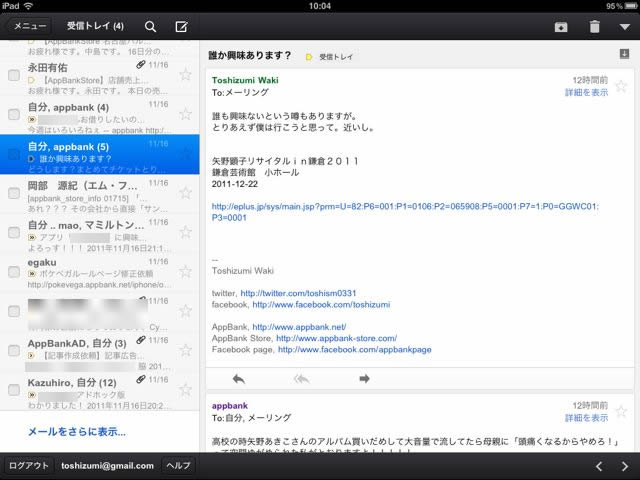Star the 岡部 源紀 conversation
The width and height of the screenshot is (640, 480).
click(186, 193)
